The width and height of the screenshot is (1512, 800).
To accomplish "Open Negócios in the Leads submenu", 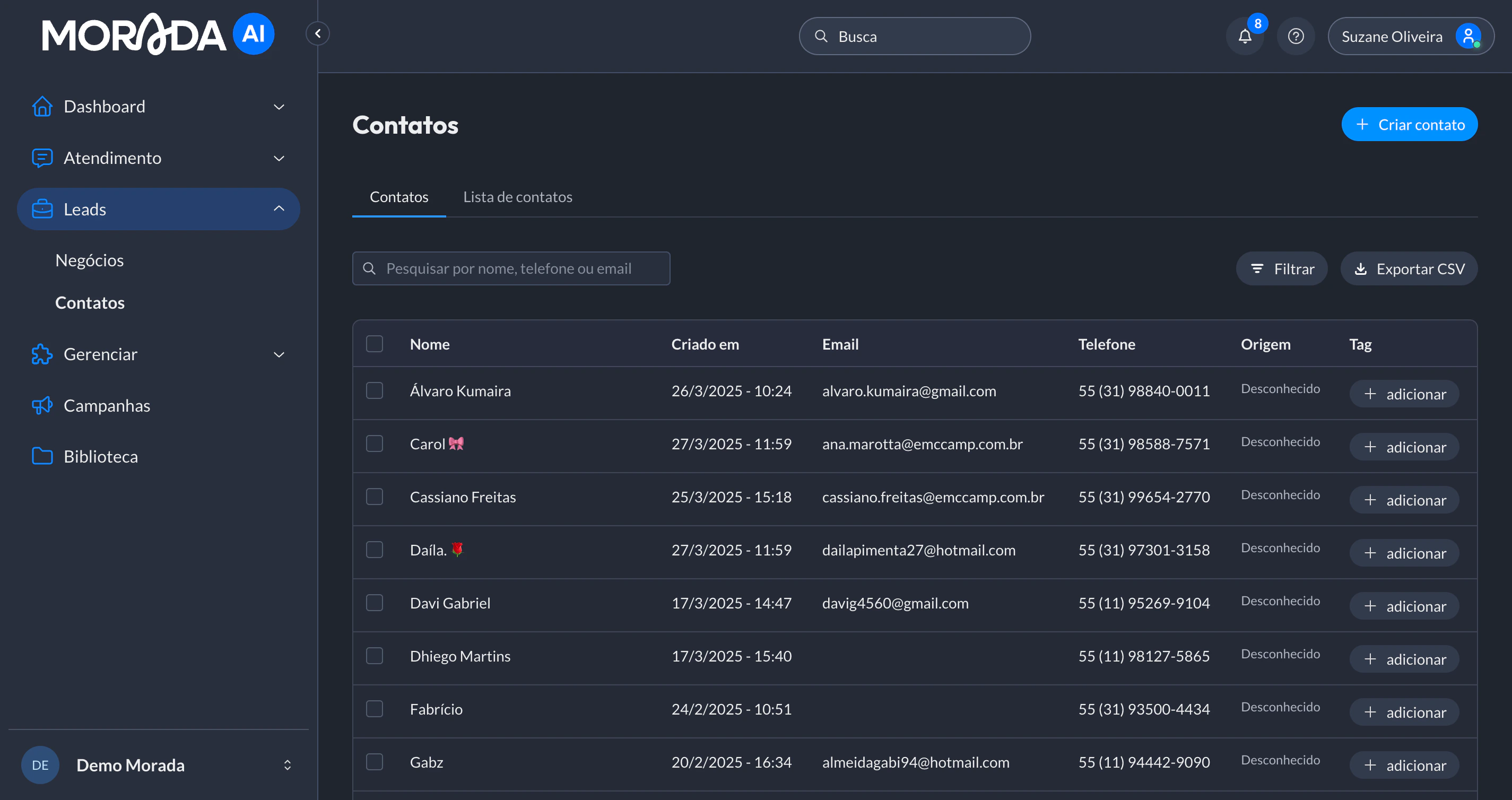I will click(x=89, y=260).
